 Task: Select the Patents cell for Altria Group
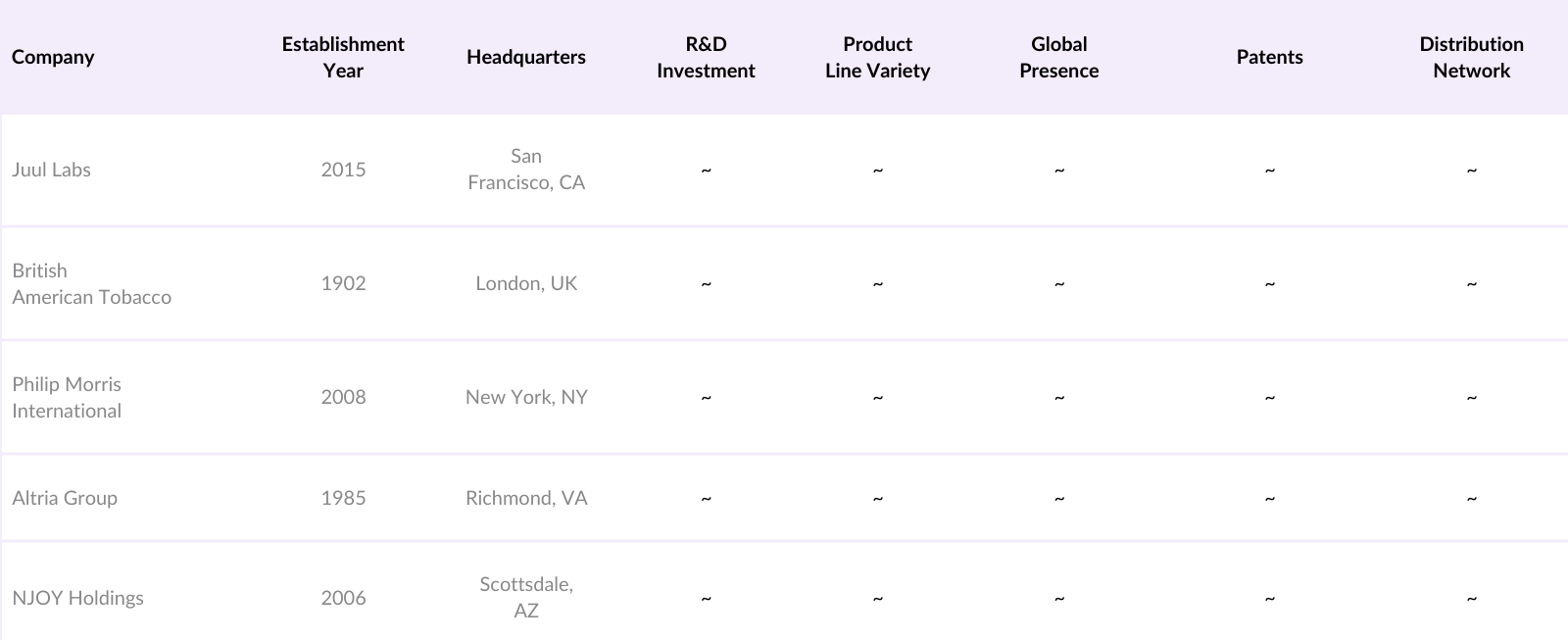coord(1269,498)
